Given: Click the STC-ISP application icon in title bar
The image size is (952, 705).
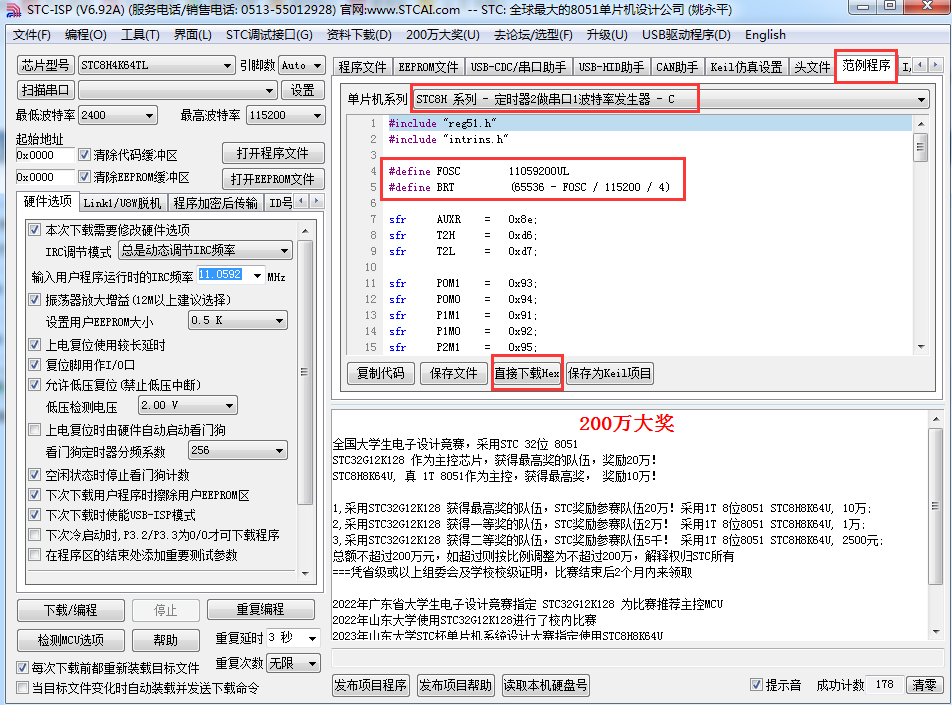Looking at the screenshot, I should 13,9.
